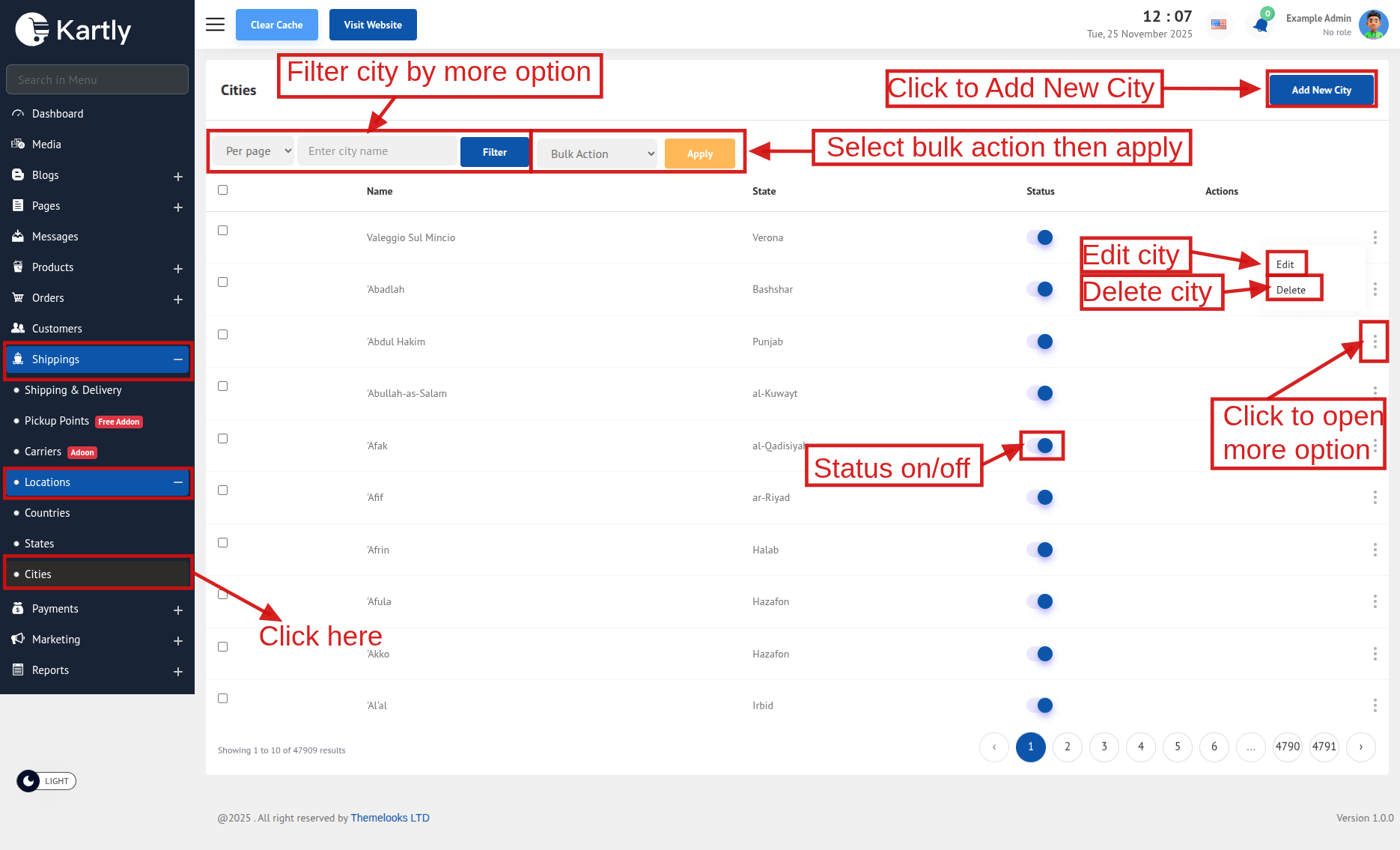1400x850 pixels.
Task: Click the Enter city name field
Action: click(x=377, y=151)
